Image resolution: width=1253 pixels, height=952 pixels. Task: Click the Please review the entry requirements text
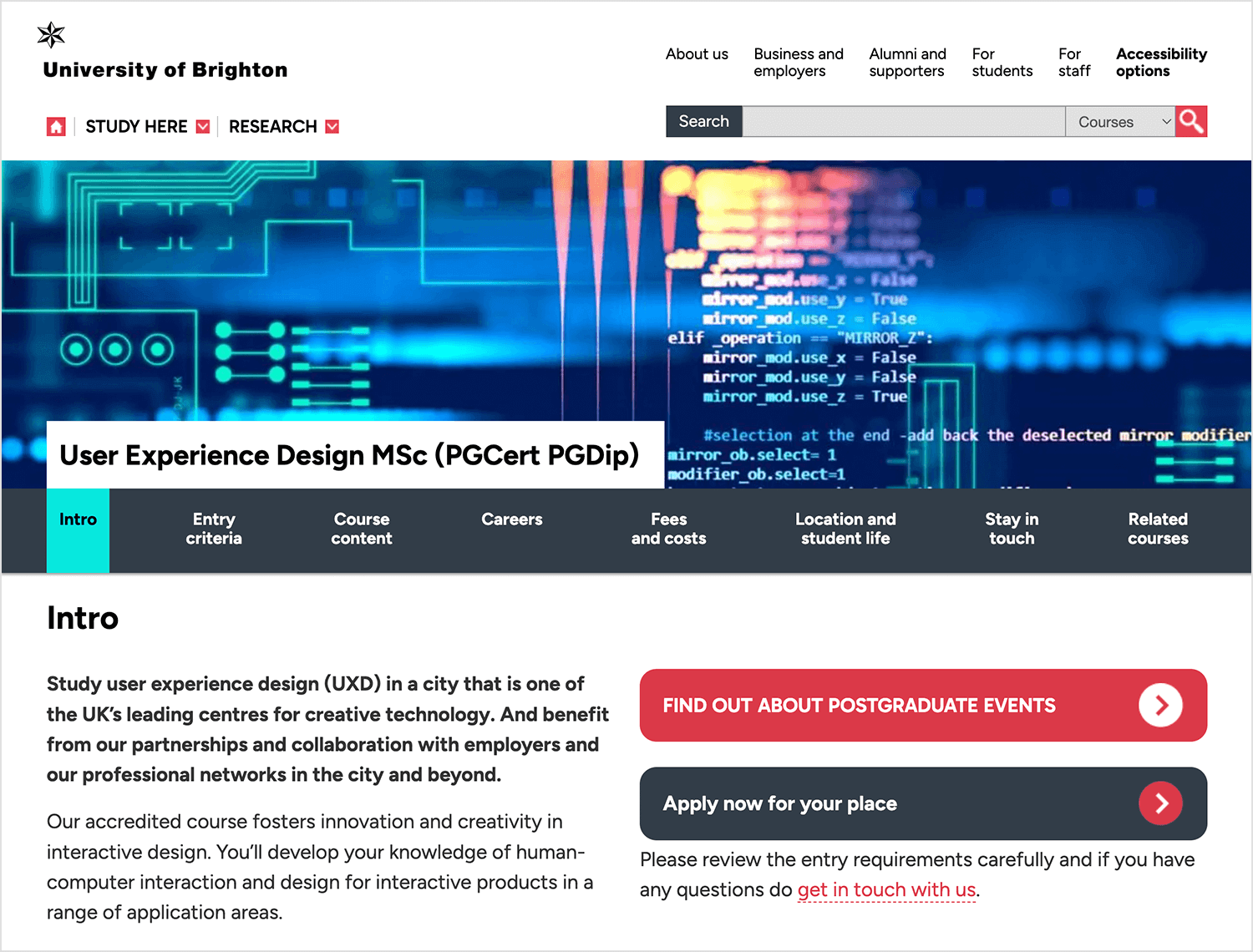pos(917,874)
